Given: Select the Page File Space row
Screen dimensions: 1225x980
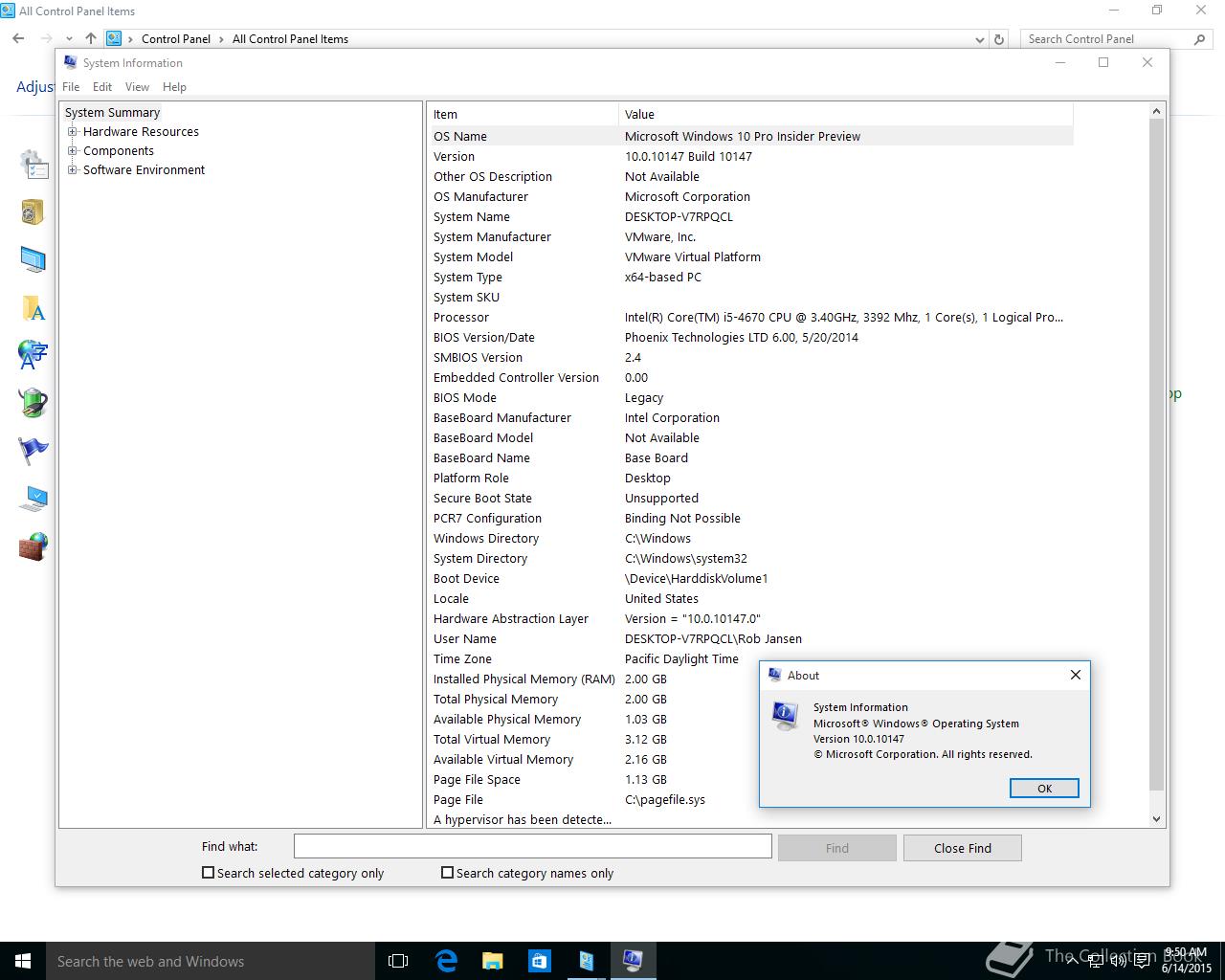Looking at the screenshot, I should 593,779.
